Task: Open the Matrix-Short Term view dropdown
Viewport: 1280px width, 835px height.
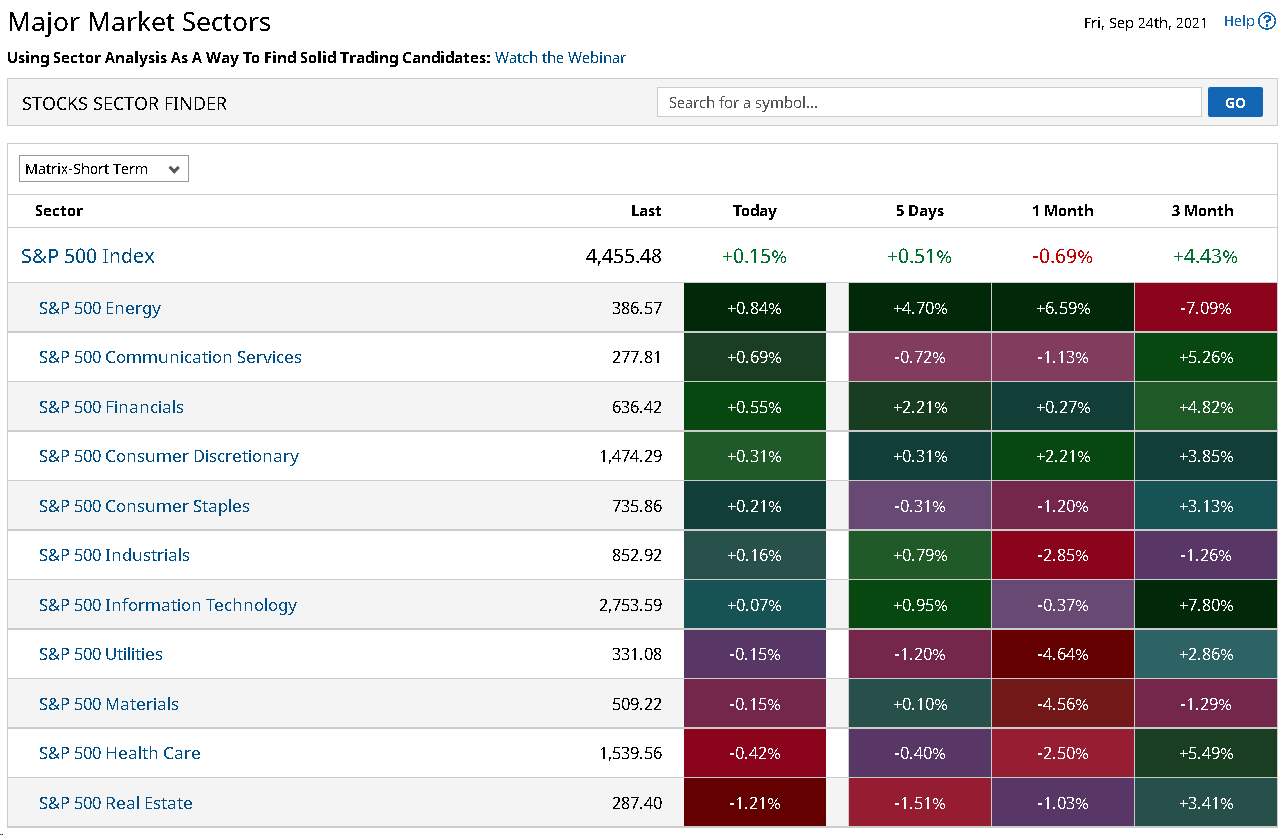Action: 104,169
